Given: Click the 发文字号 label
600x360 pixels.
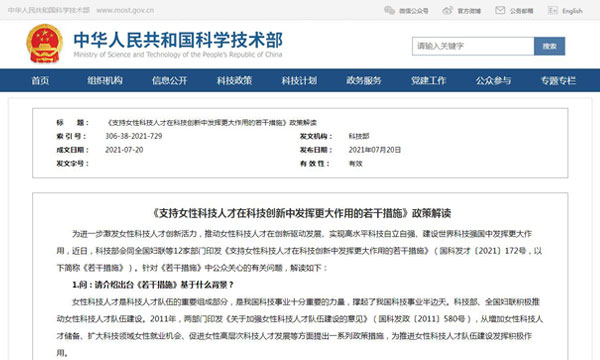Looking at the screenshot, I should [x=72, y=164].
